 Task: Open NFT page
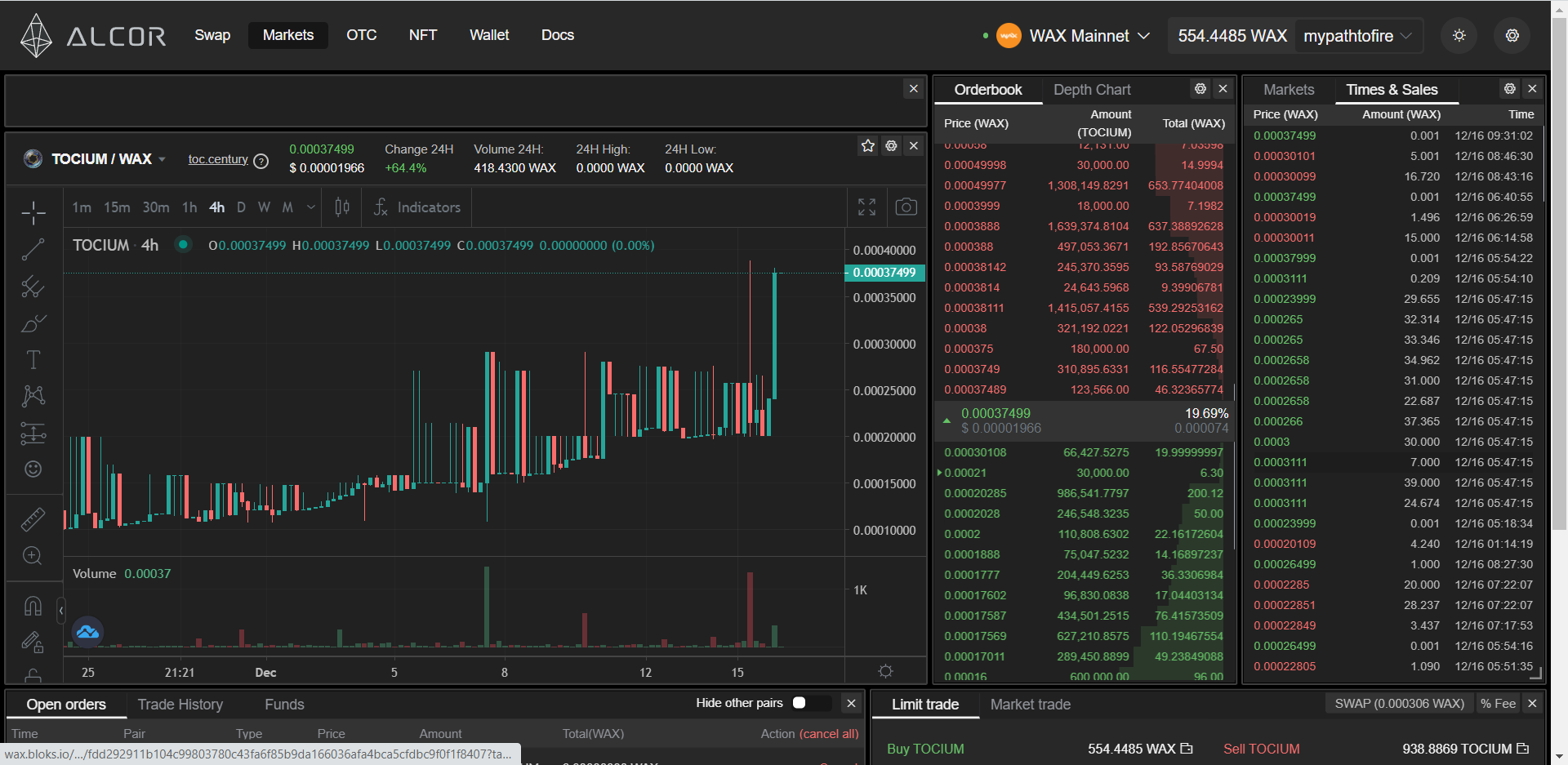pos(423,35)
